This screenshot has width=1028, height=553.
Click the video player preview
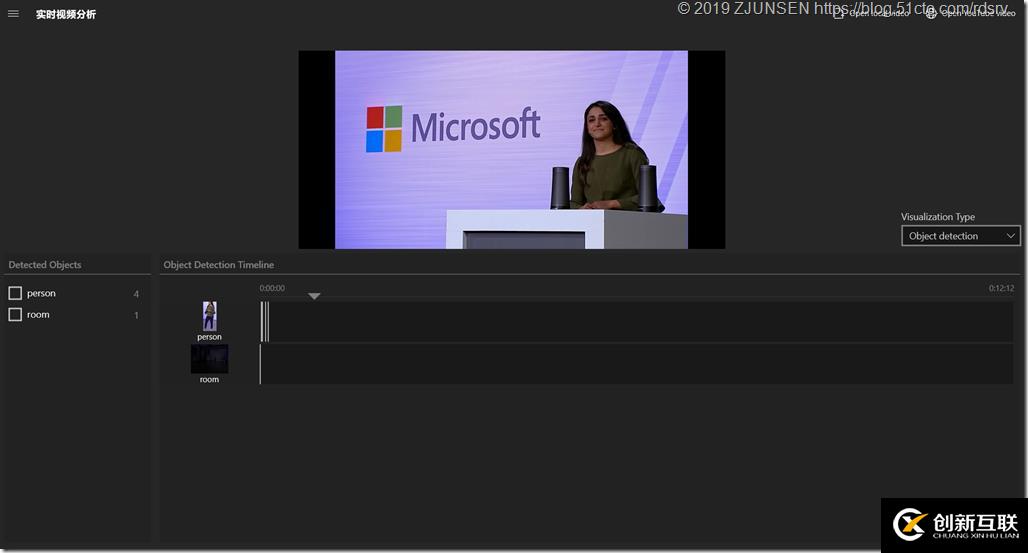pyautogui.click(x=511, y=150)
